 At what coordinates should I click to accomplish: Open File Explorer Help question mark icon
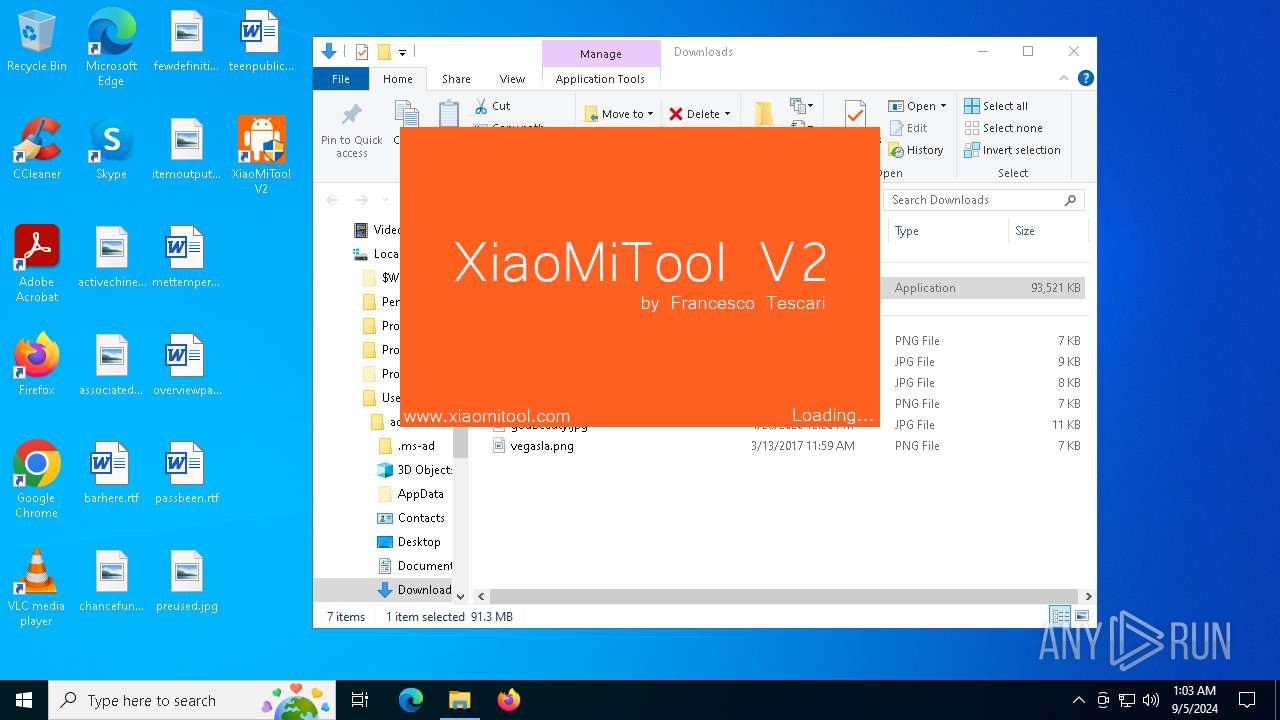tap(1085, 78)
